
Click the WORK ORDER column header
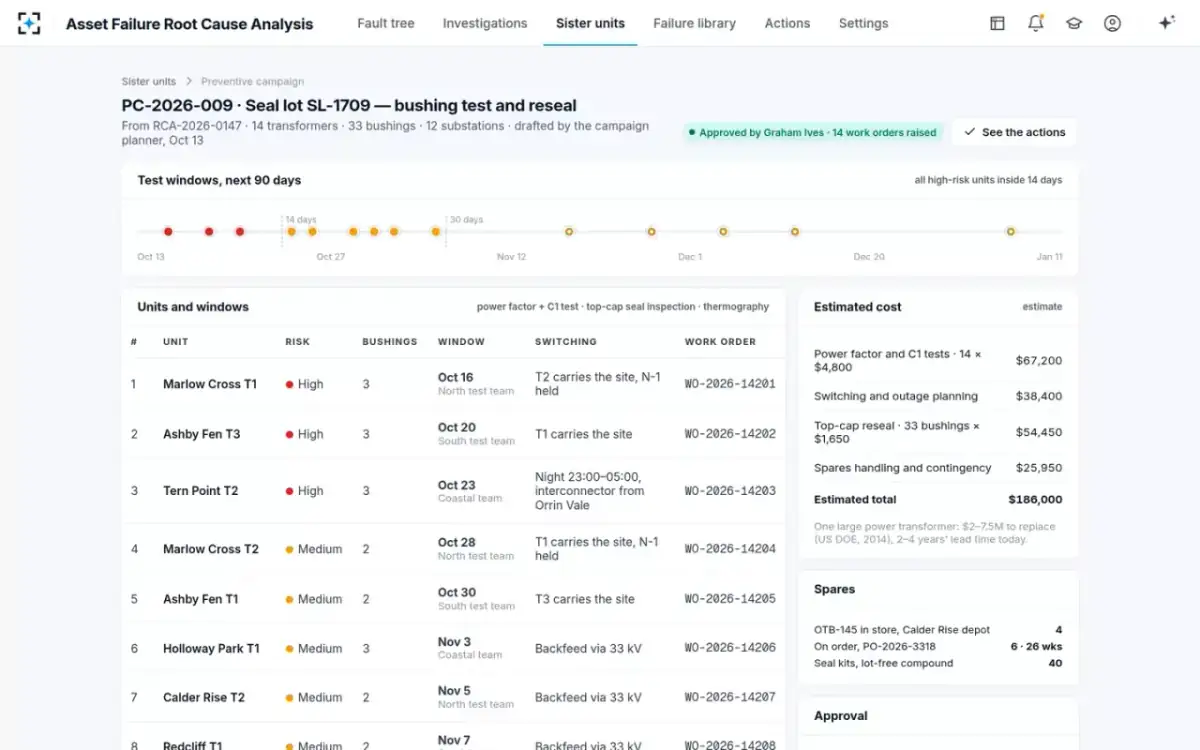point(720,342)
